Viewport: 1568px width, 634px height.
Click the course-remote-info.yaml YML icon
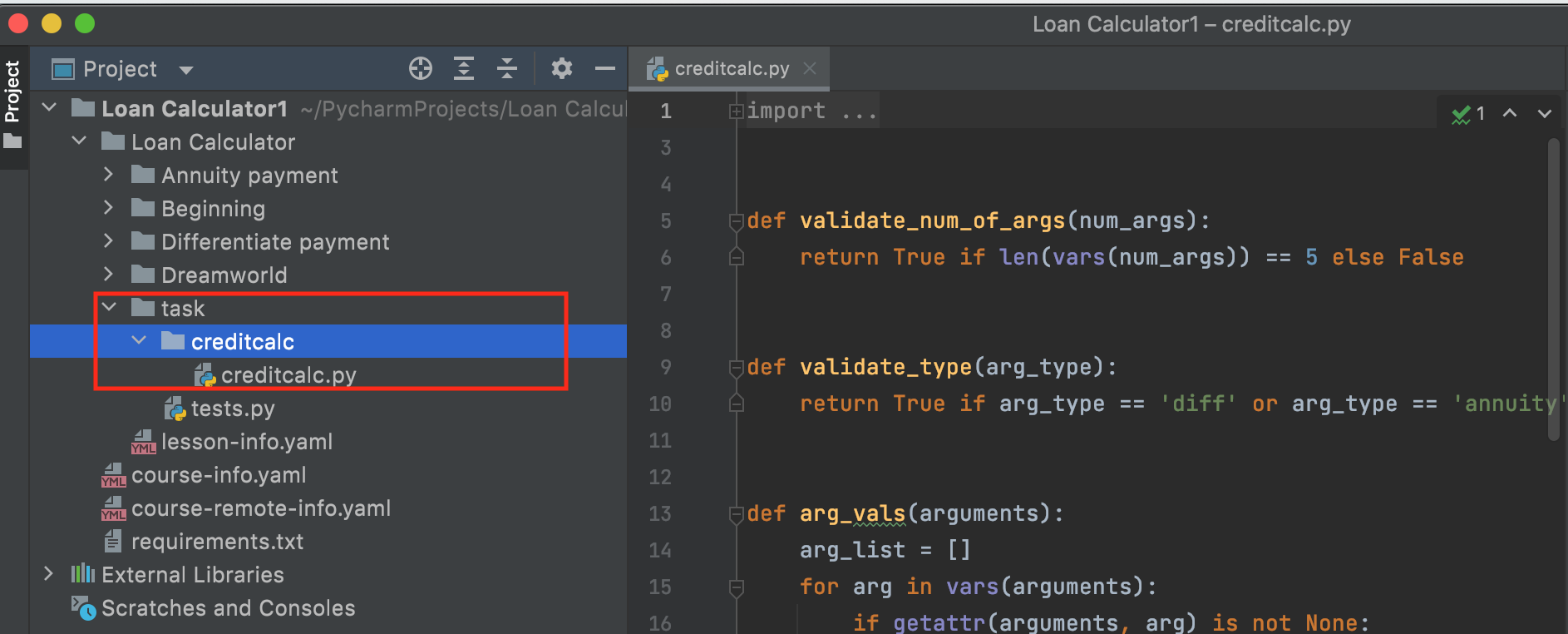113,508
